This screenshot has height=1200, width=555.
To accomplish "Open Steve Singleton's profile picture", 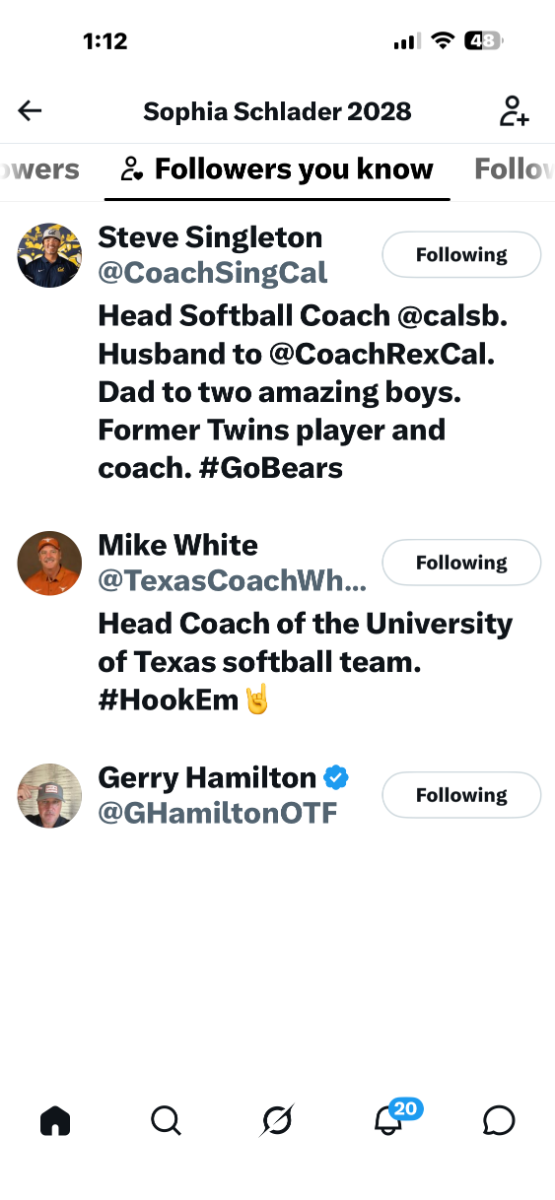I will pos(50,255).
